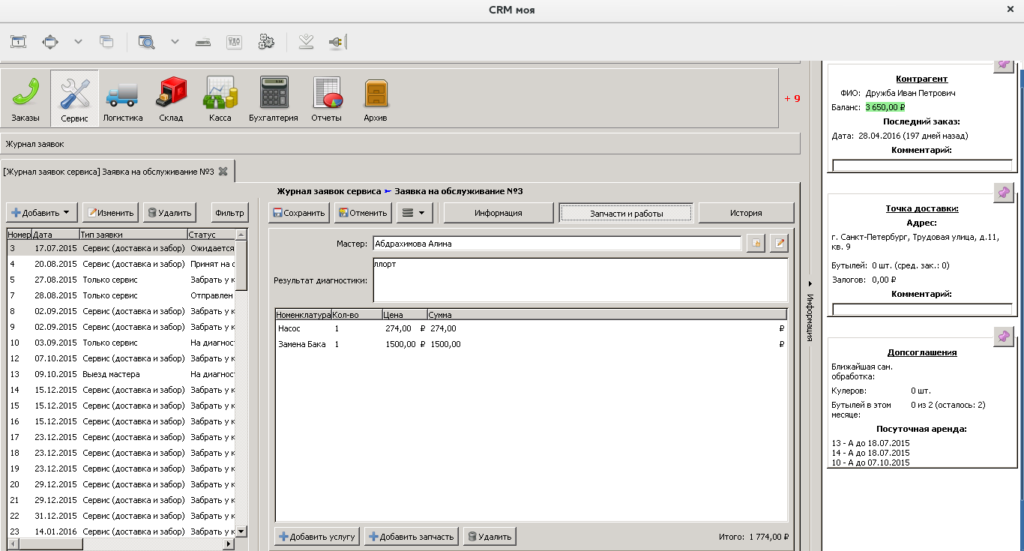The width and height of the screenshot is (1024, 551).
Task: Click the Контрагент Комментарий input field
Action: pyautogui.click(x=921, y=165)
